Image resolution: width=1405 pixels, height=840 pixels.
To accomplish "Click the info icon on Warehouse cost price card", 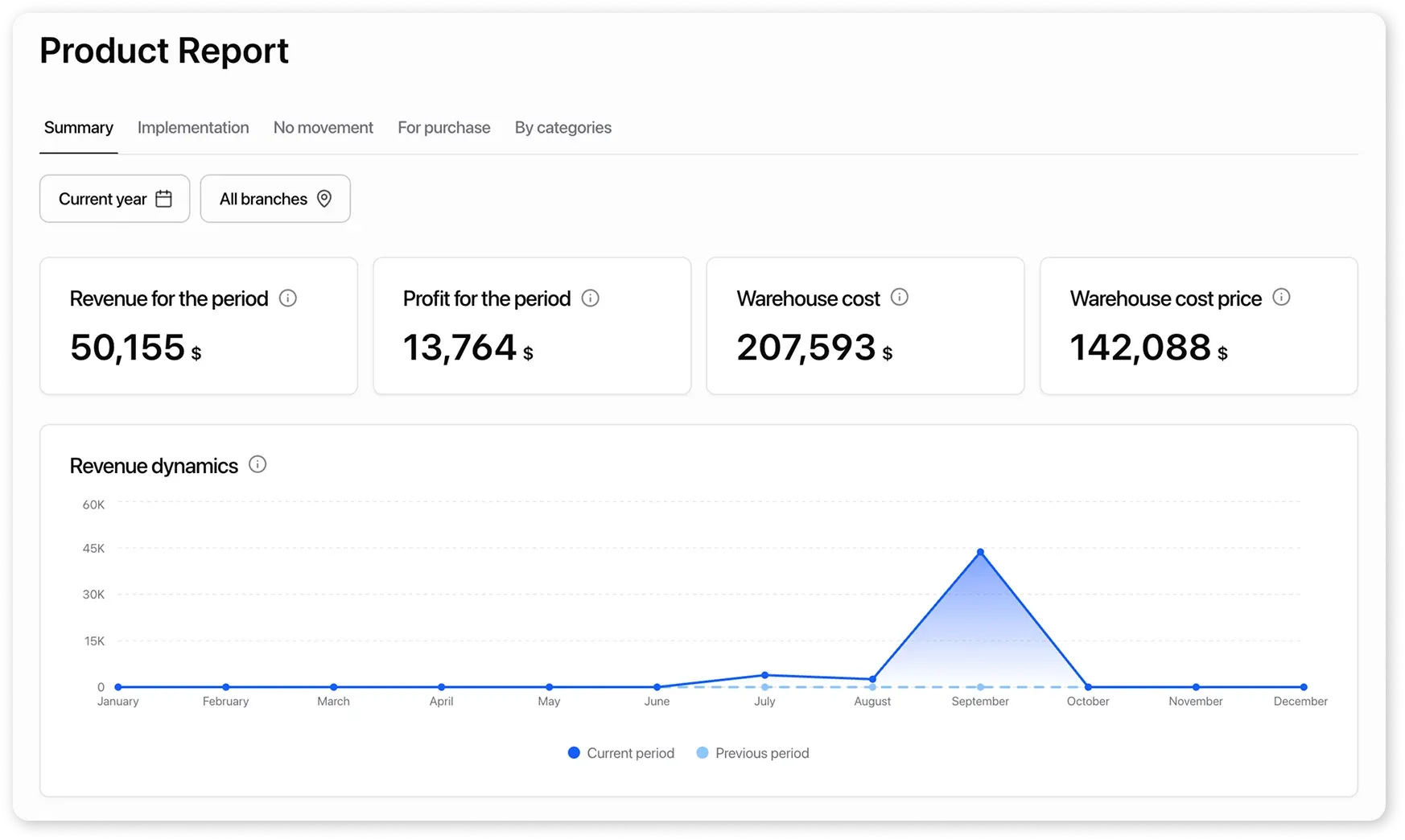I will pyautogui.click(x=1282, y=297).
